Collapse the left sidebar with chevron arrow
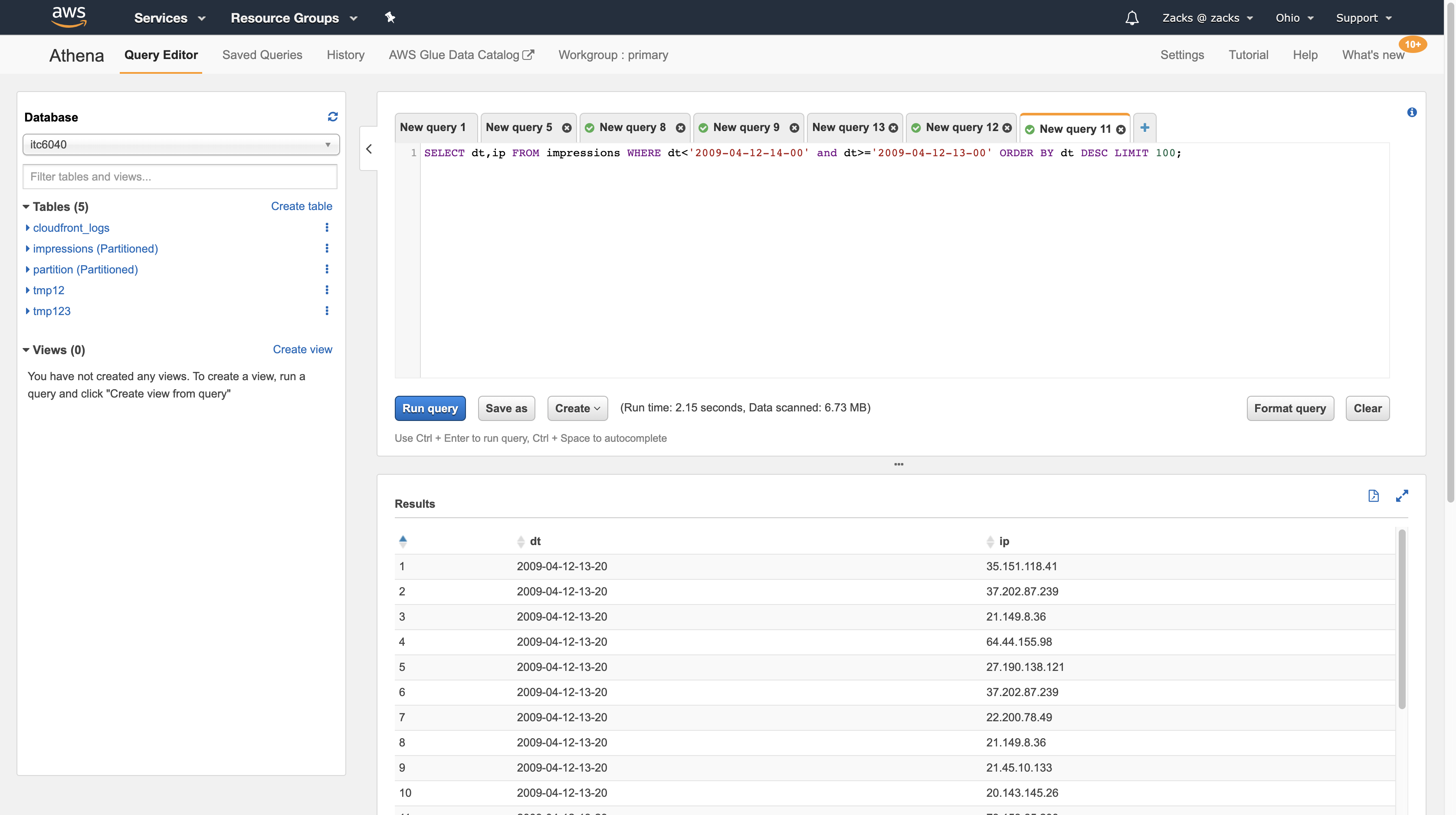The width and height of the screenshot is (1456, 815). [x=369, y=149]
